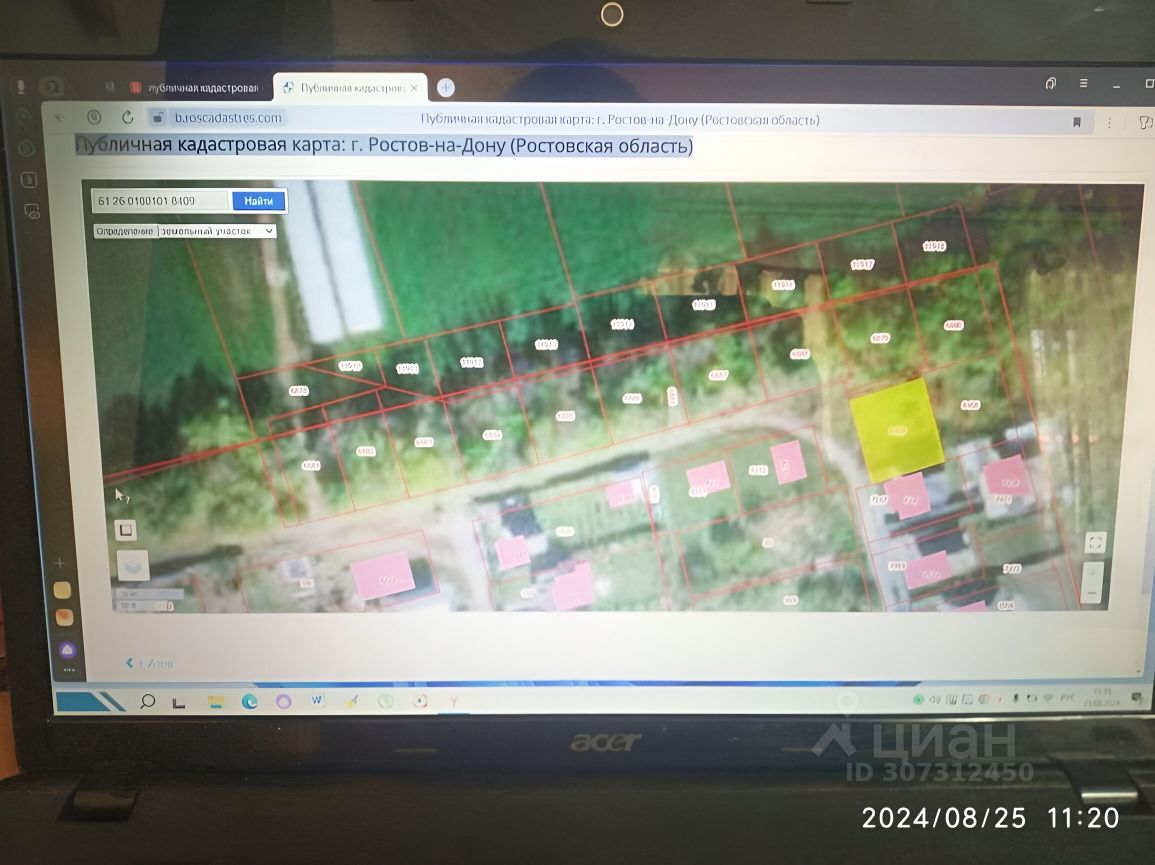
Task: Switch to the first Публичная кадастровая tab
Action: (197, 88)
